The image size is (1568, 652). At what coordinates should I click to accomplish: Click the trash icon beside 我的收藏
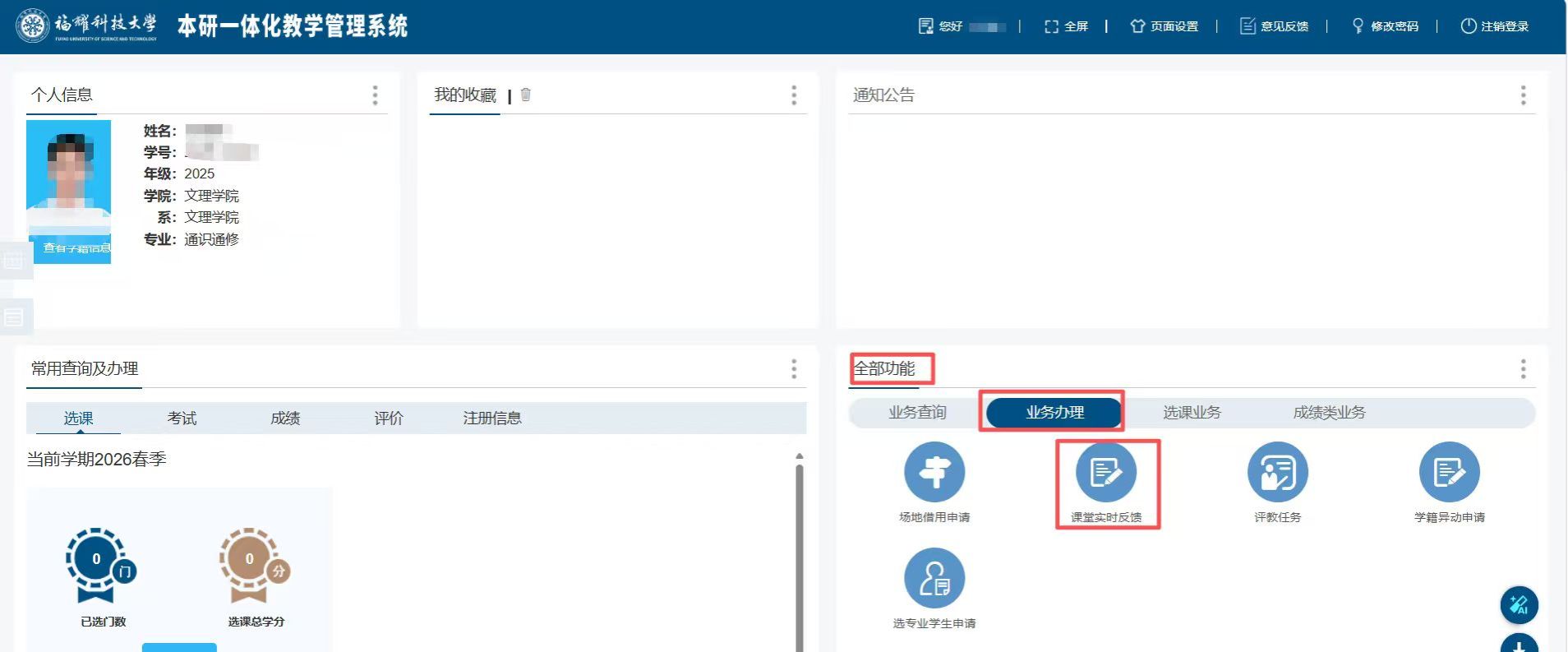coord(526,95)
